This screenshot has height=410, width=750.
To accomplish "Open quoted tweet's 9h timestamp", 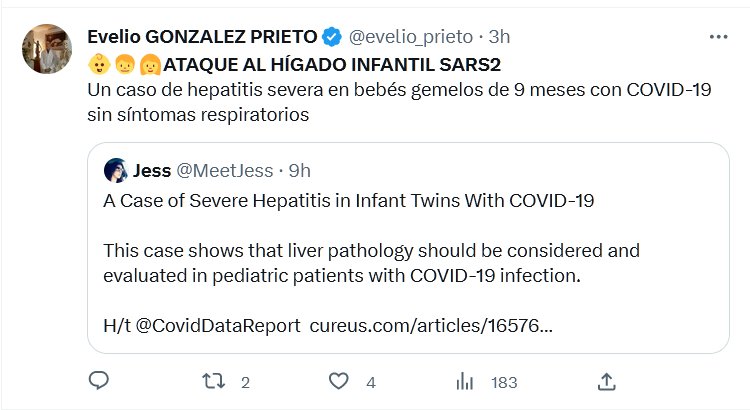I will (298, 169).
